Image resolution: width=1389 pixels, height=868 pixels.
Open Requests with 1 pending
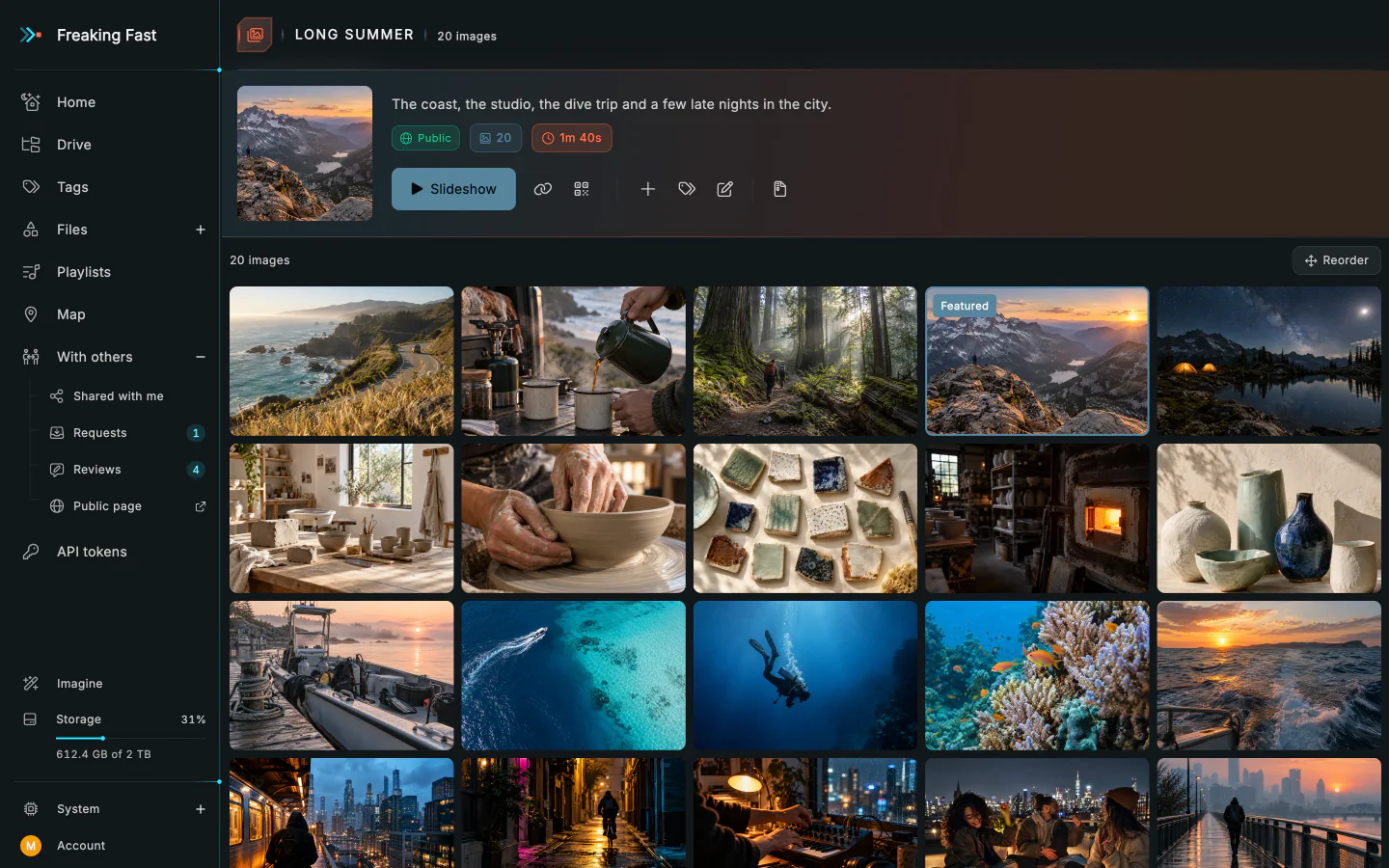click(x=125, y=433)
